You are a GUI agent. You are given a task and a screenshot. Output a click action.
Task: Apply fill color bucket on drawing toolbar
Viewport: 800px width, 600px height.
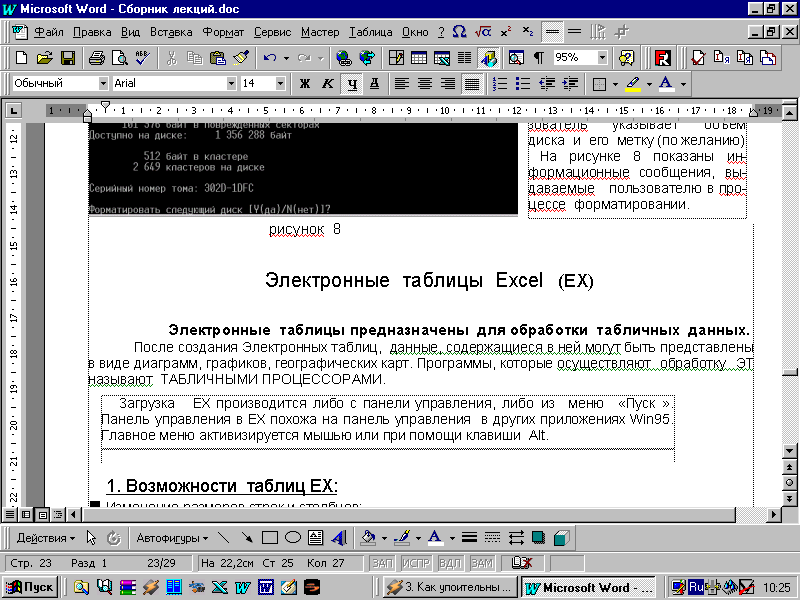point(368,538)
